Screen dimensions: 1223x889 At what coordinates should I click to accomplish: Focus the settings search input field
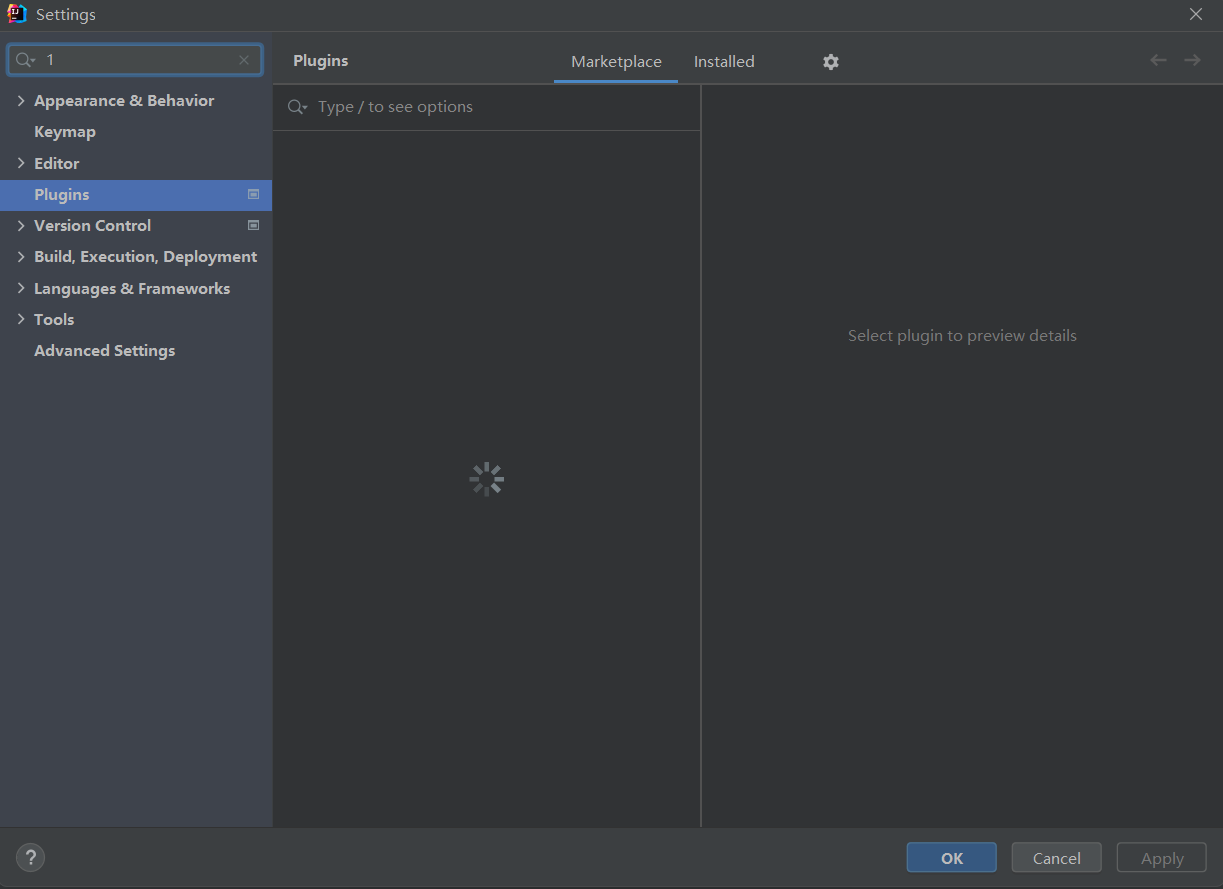tap(135, 60)
